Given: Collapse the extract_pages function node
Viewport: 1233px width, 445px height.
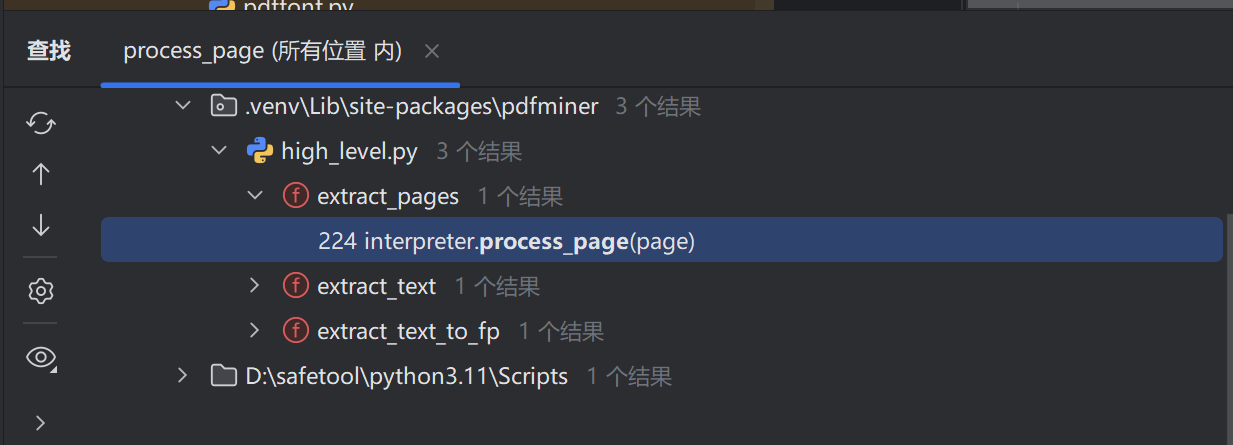Looking at the screenshot, I should [x=255, y=196].
